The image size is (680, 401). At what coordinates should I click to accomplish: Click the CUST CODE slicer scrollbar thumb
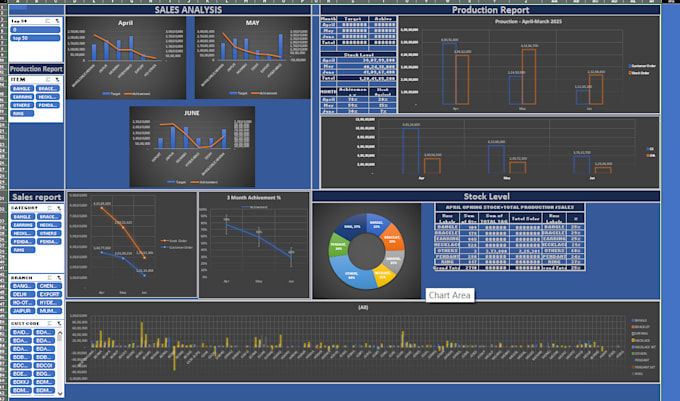tap(60, 339)
